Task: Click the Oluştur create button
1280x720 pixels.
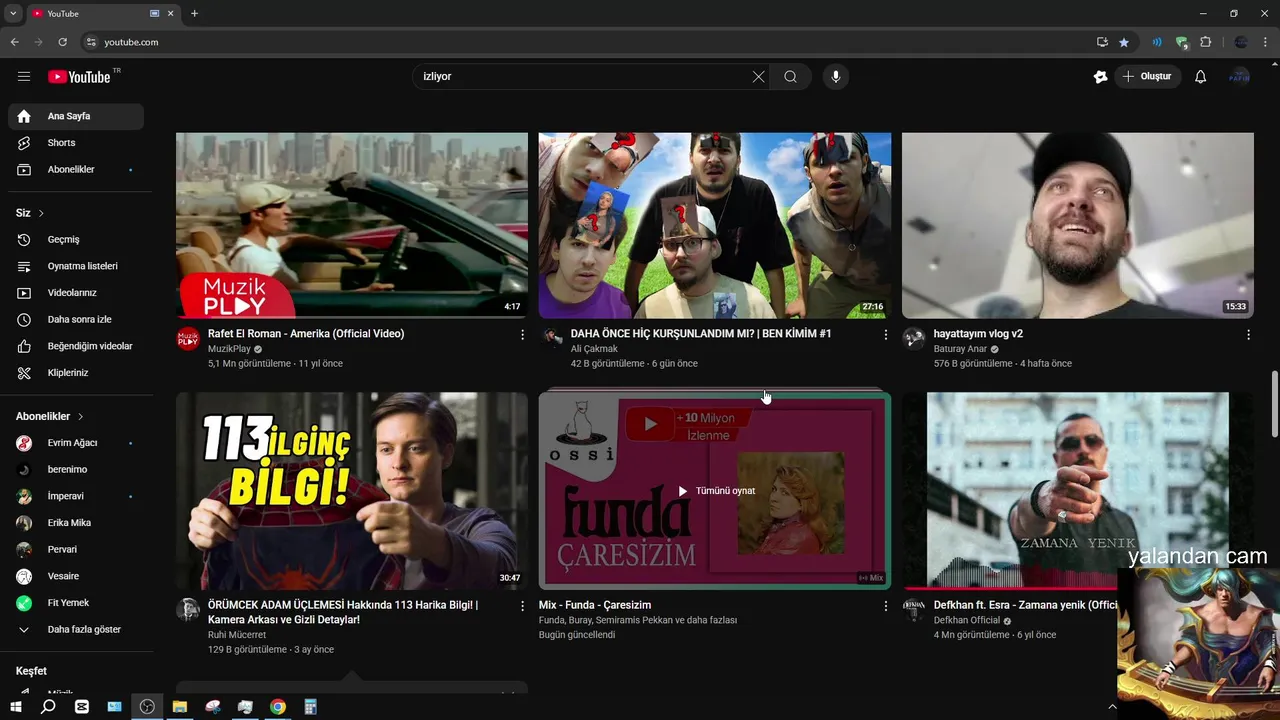Action: pos(1148,77)
